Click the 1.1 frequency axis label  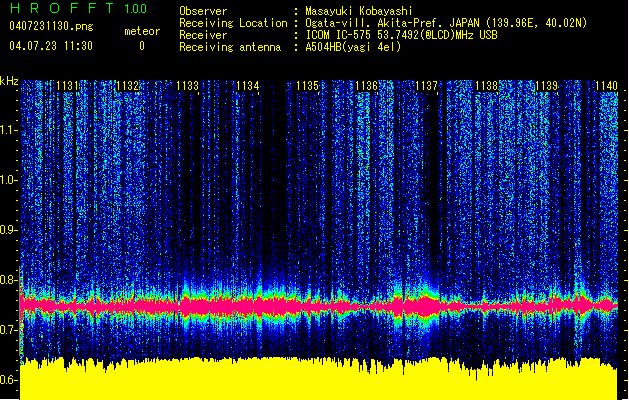(x=8, y=130)
